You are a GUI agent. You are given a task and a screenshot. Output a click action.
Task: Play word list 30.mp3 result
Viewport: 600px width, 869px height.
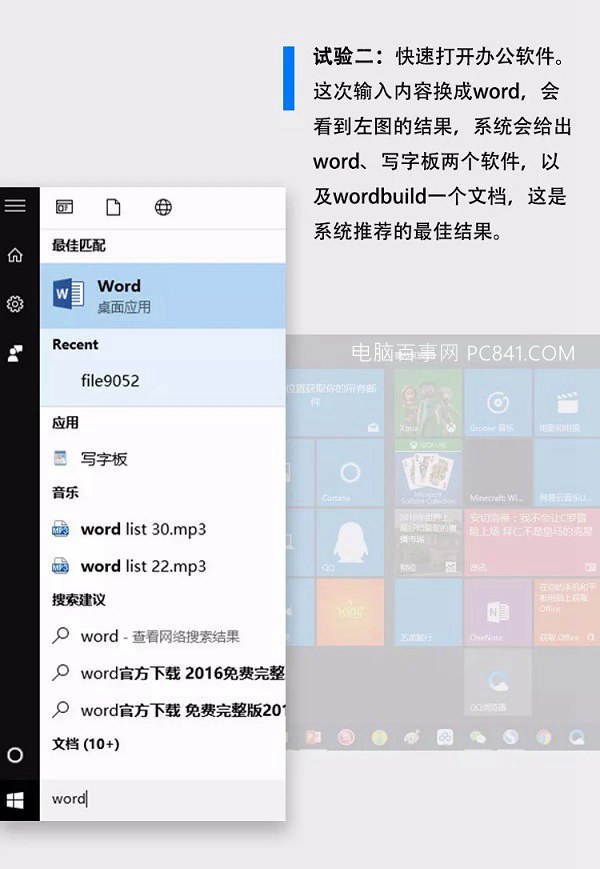[x=143, y=529]
